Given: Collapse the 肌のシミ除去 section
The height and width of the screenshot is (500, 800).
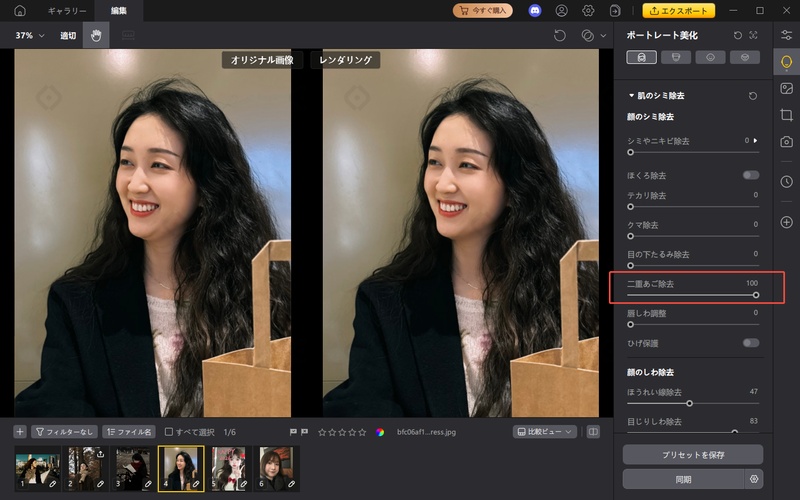Looking at the screenshot, I should (x=631, y=96).
